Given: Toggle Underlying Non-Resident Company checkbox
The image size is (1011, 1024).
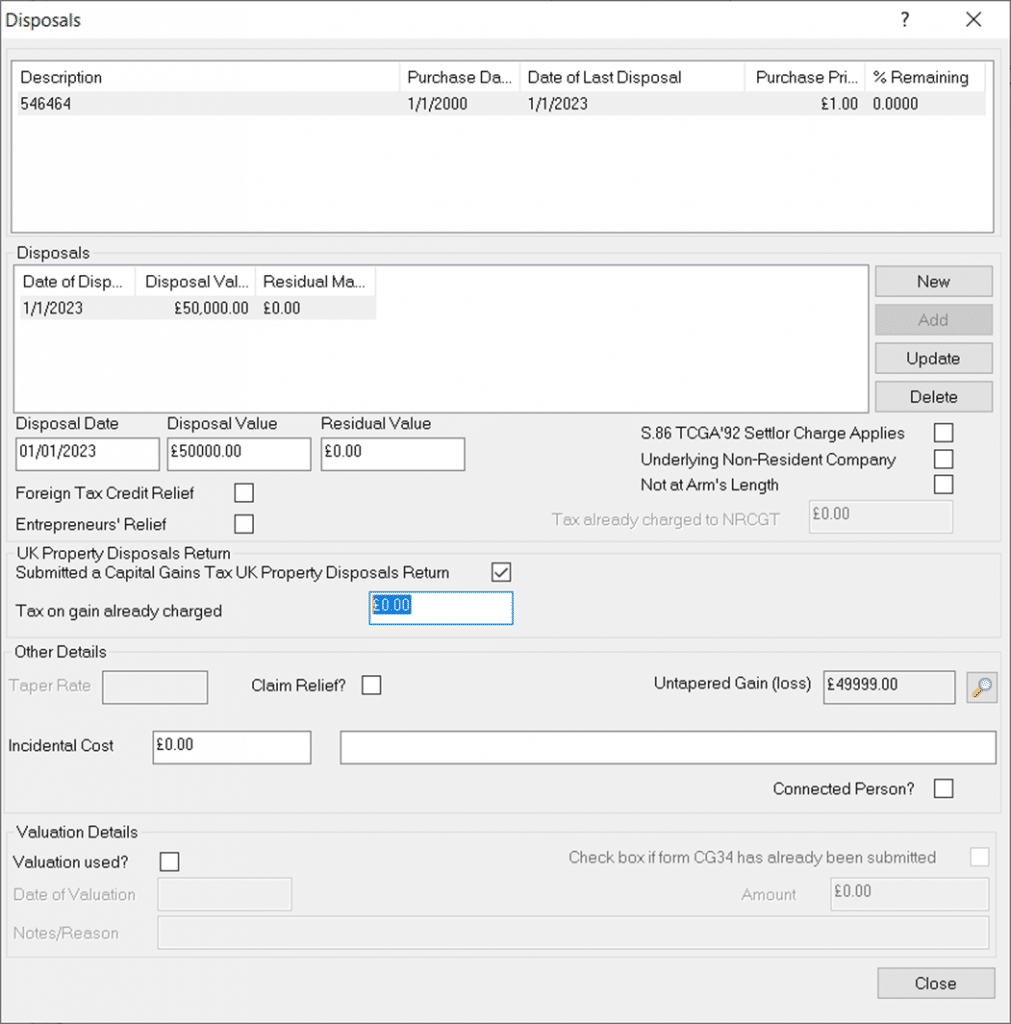Looking at the screenshot, I should coord(943,459).
